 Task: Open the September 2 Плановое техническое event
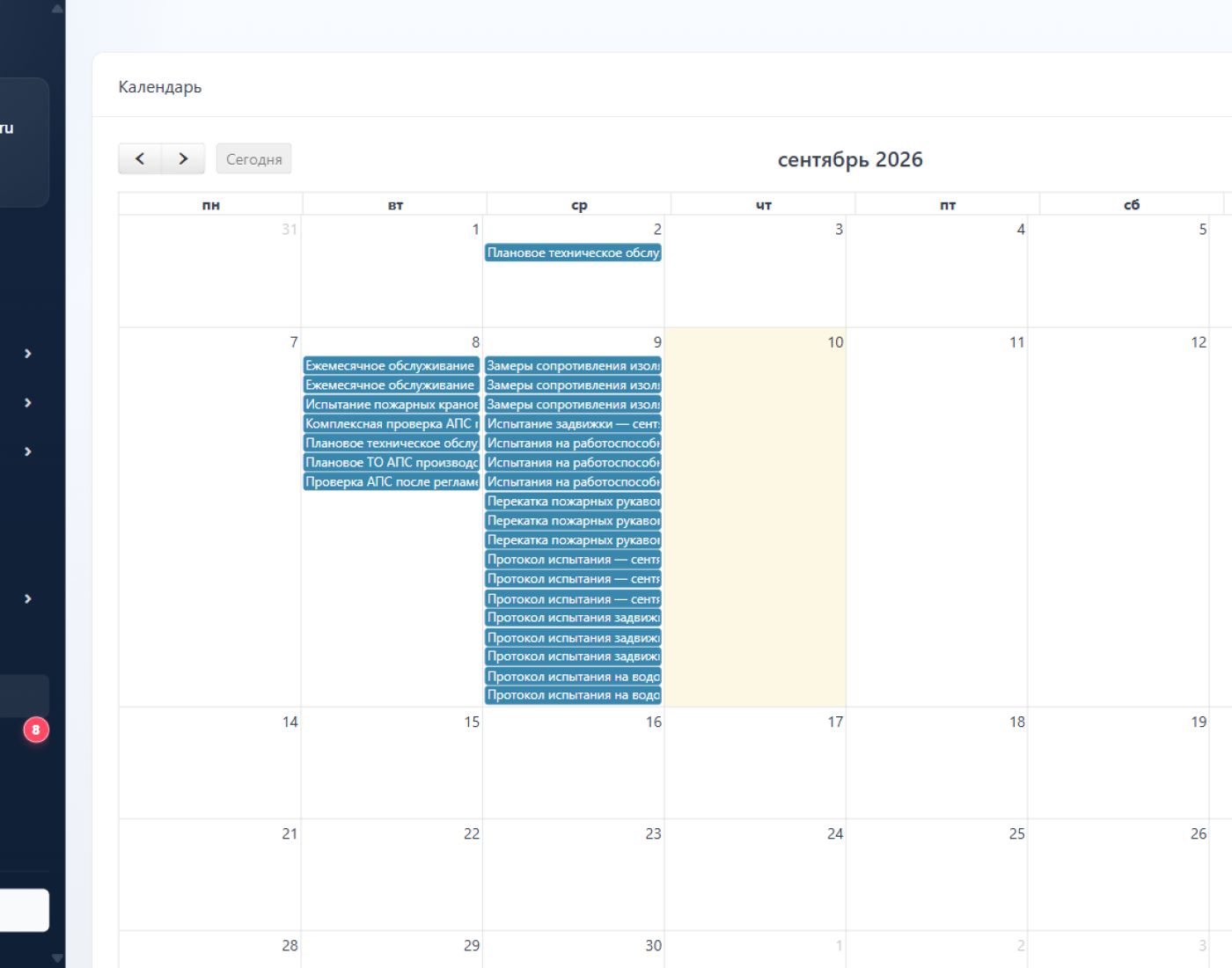[573, 253]
